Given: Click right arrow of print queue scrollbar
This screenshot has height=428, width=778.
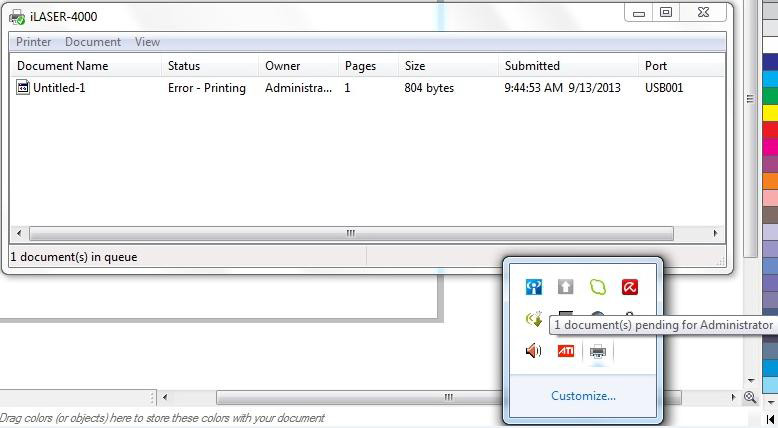Looking at the screenshot, I should pyautogui.click(x=716, y=233).
